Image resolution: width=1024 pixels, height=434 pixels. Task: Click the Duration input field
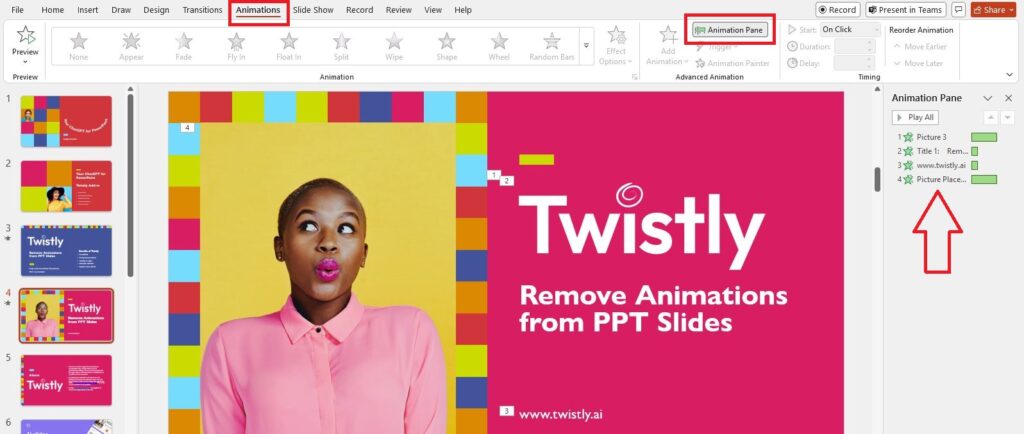point(854,46)
